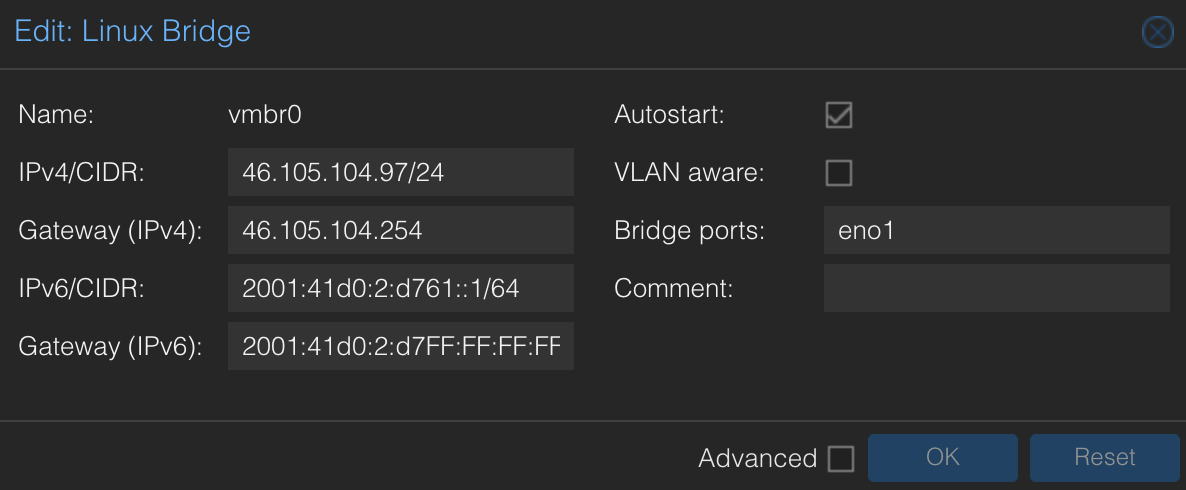
Task: Focus the IPv4/CIDR input field
Action: coord(400,172)
